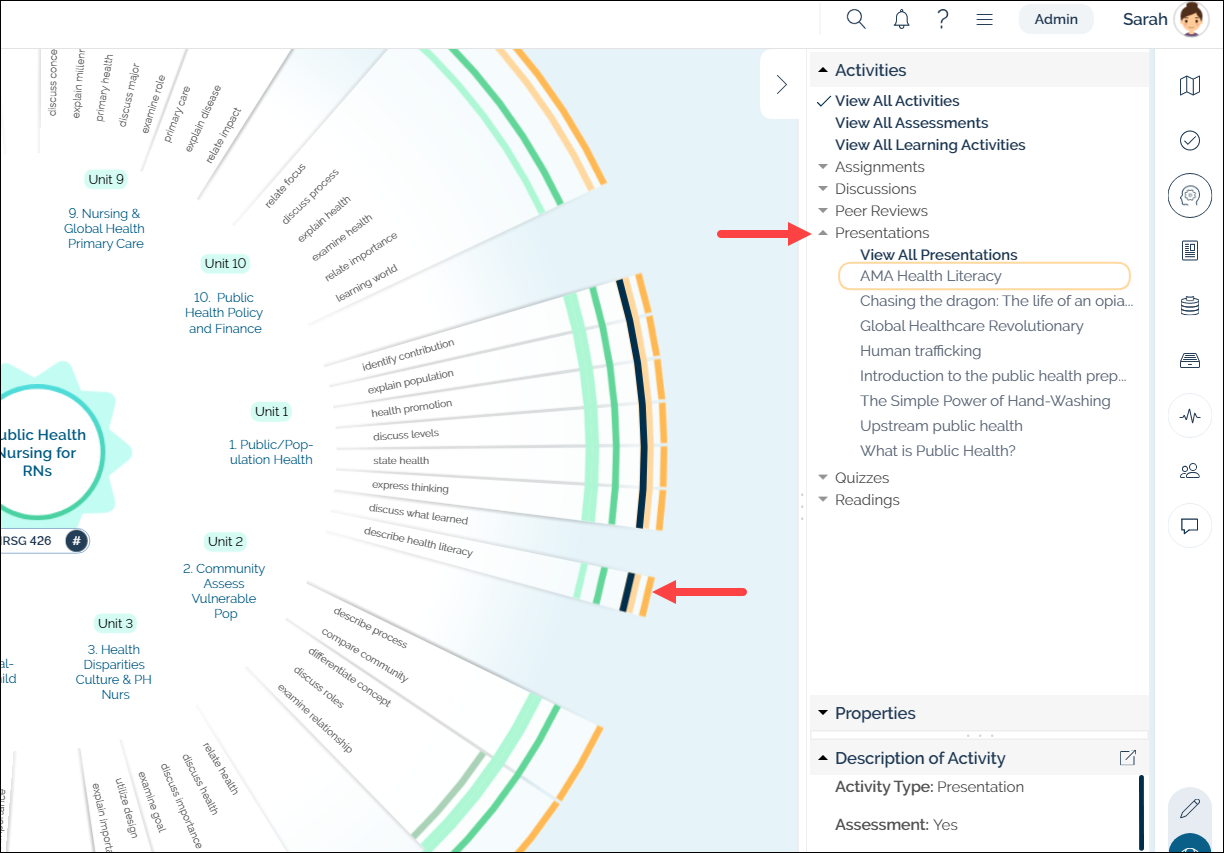The width and height of the screenshot is (1224, 853).
Task: Collapse the Properties section
Action: pos(823,713)
